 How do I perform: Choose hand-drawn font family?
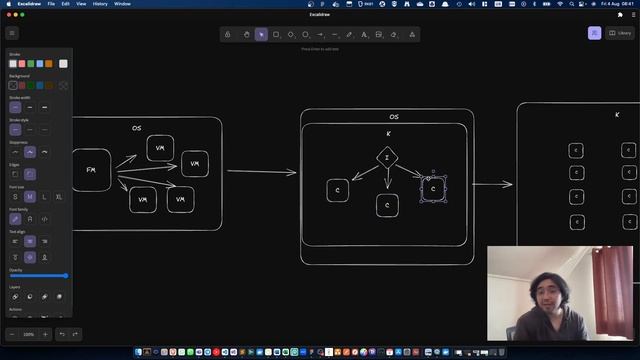[x=15, y=219]
